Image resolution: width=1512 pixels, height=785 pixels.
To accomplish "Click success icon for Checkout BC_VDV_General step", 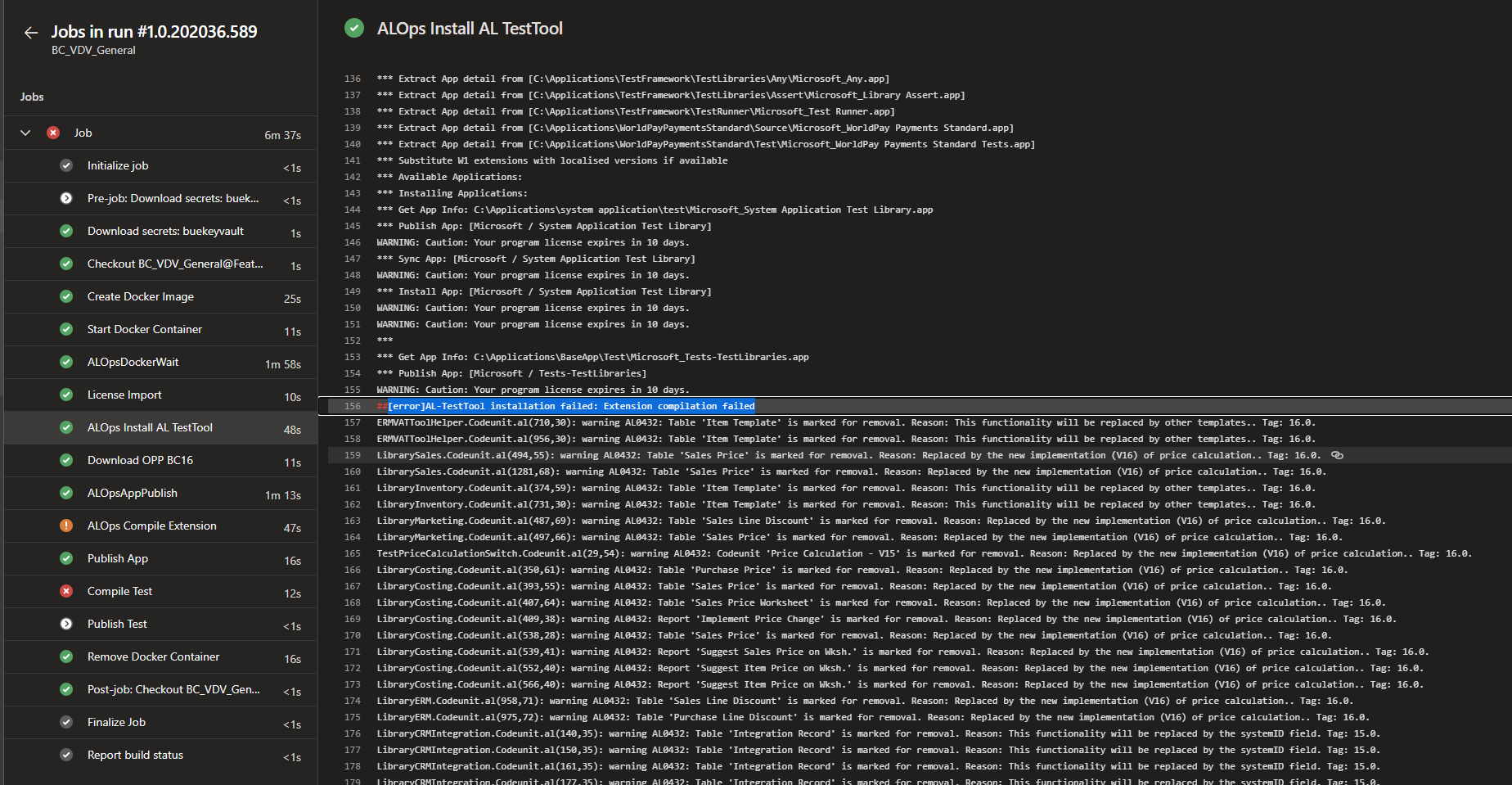I will pyautogui.click(x=66, y=264).
